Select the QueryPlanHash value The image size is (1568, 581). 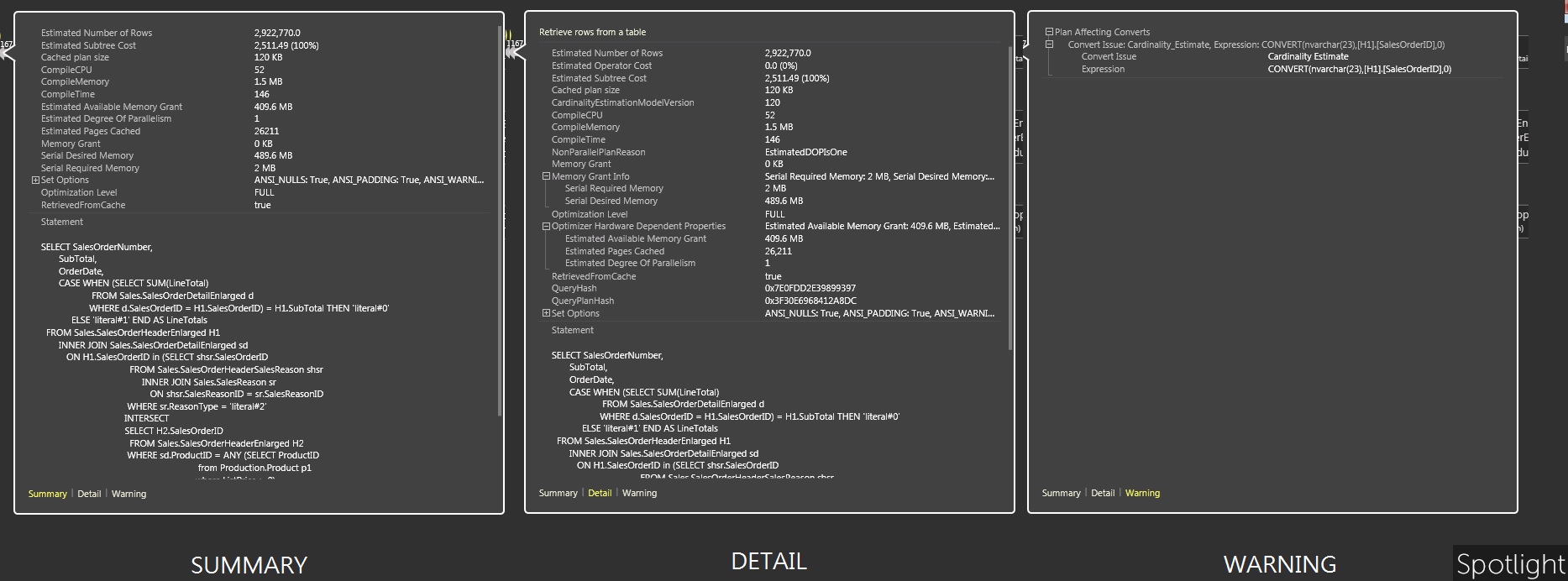[x=810, y=301]
